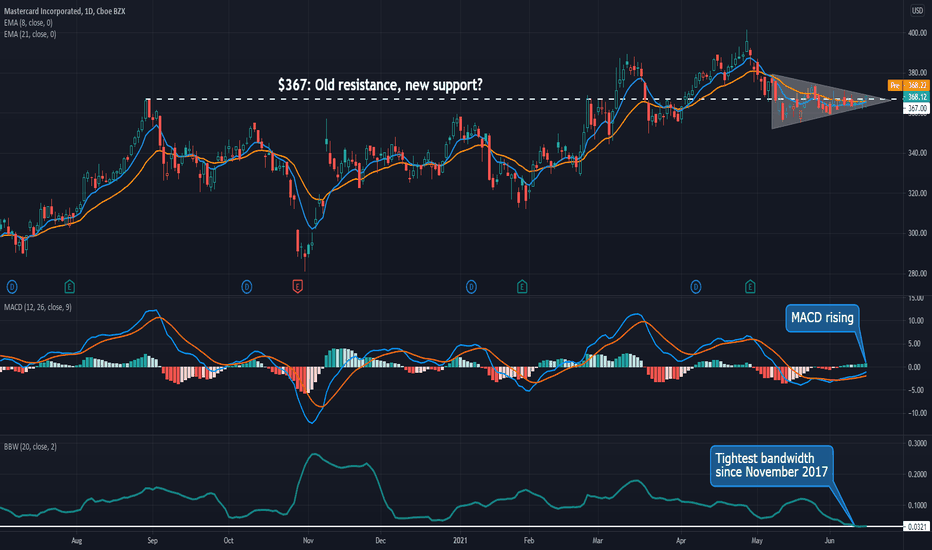
Task: Click the 0.3000 BBW scale label
Action: (x=917, y=444)
